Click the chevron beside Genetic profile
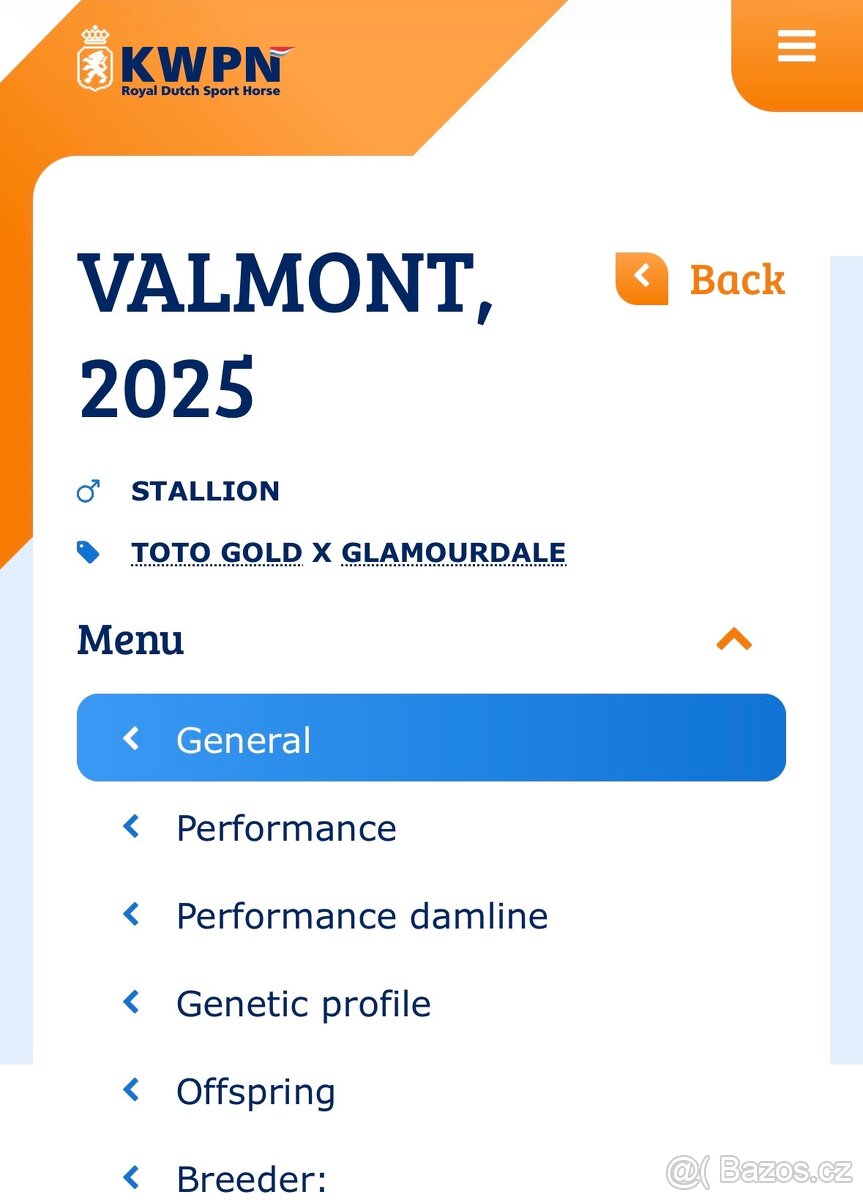This screenshot has width=863, height=1200. coord(131,1001)
